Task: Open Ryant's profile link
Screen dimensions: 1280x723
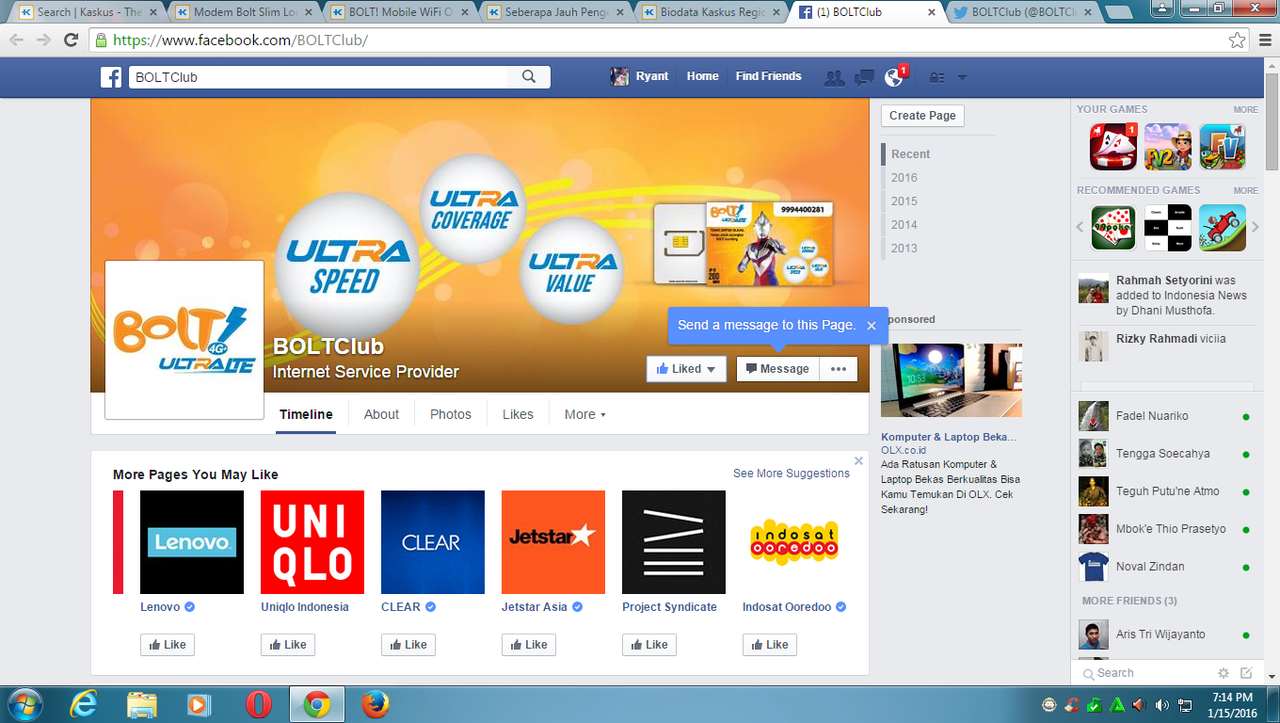Action: [x=640, y=76]
